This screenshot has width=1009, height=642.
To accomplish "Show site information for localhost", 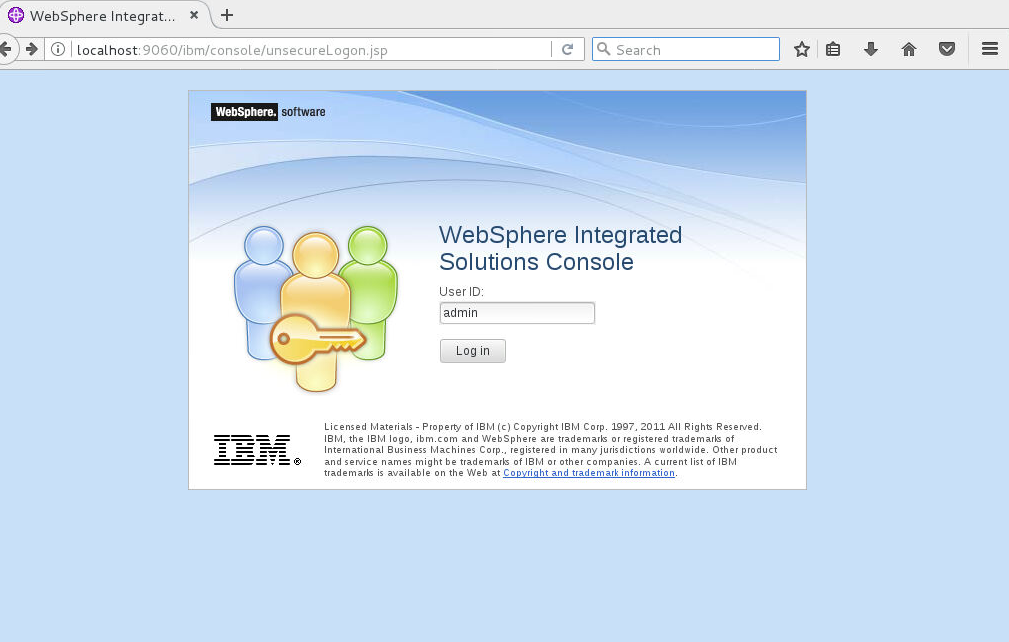I will point(58,50).
